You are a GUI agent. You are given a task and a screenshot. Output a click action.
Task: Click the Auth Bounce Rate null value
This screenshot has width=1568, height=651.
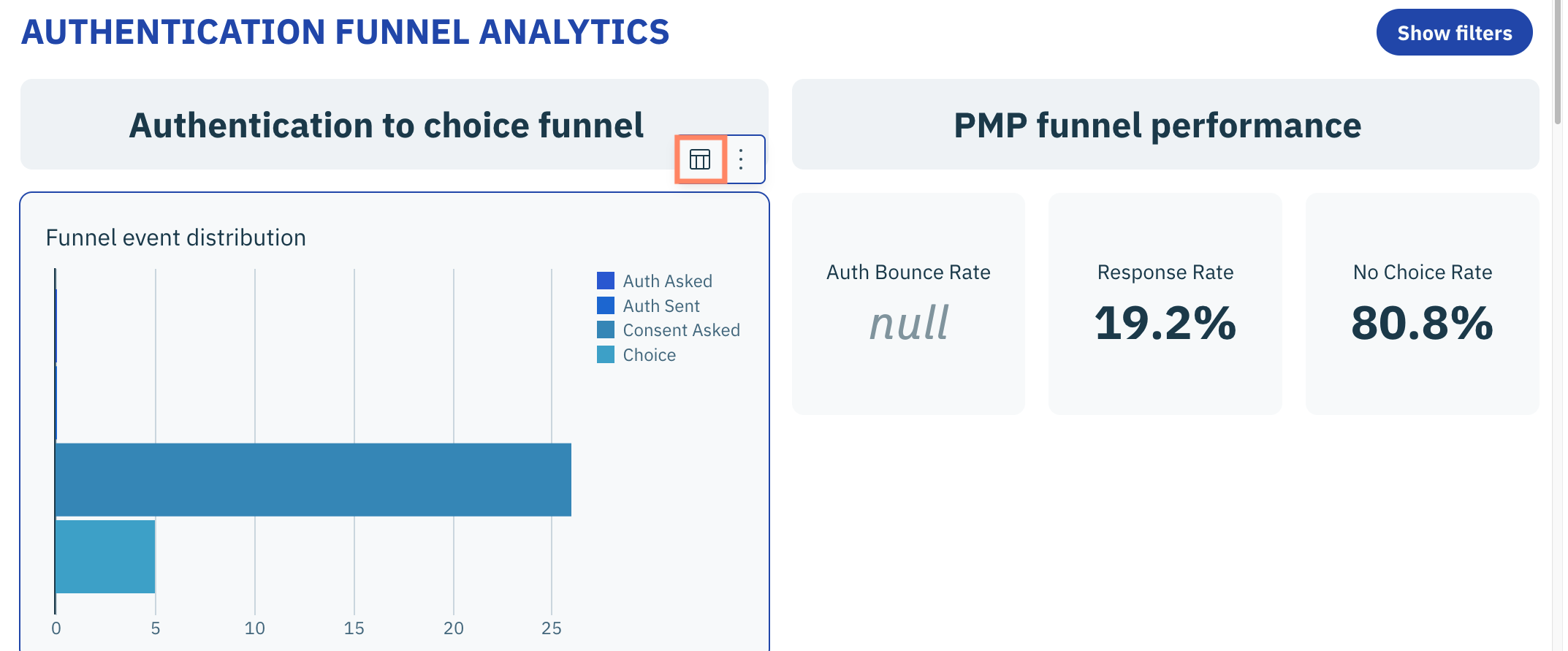908,323
